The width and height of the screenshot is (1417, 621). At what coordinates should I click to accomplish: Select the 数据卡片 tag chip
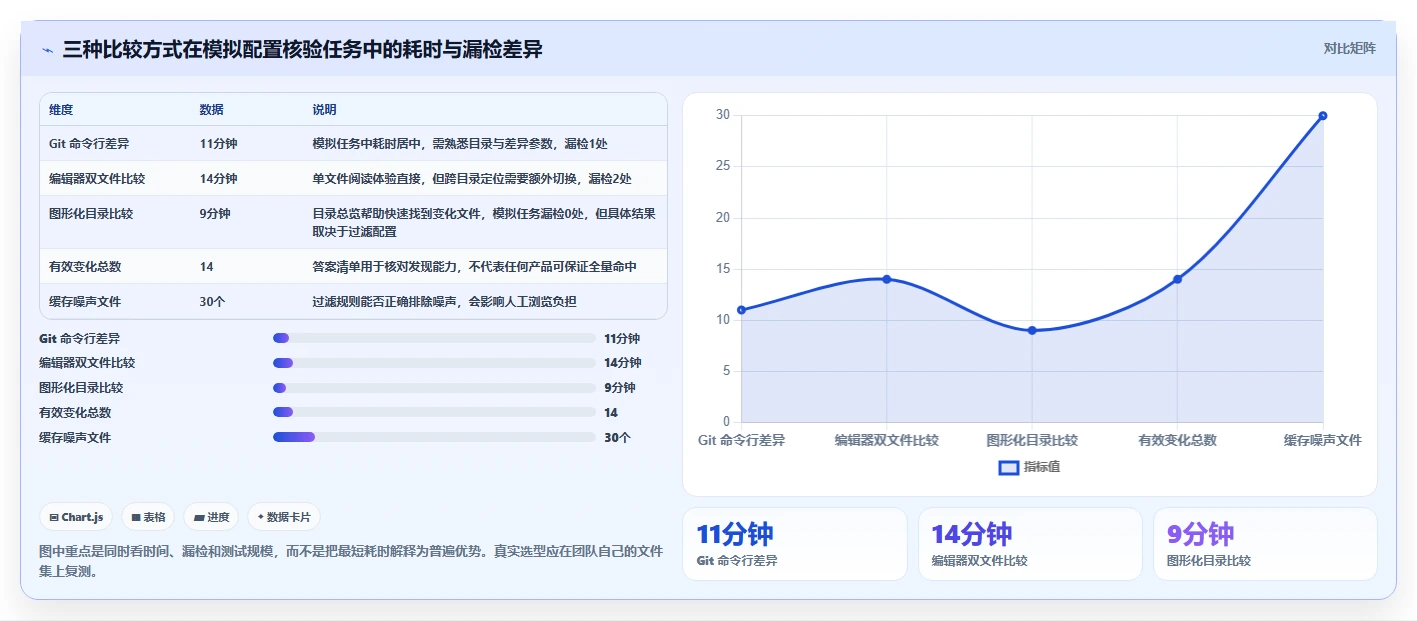[284, 517]
